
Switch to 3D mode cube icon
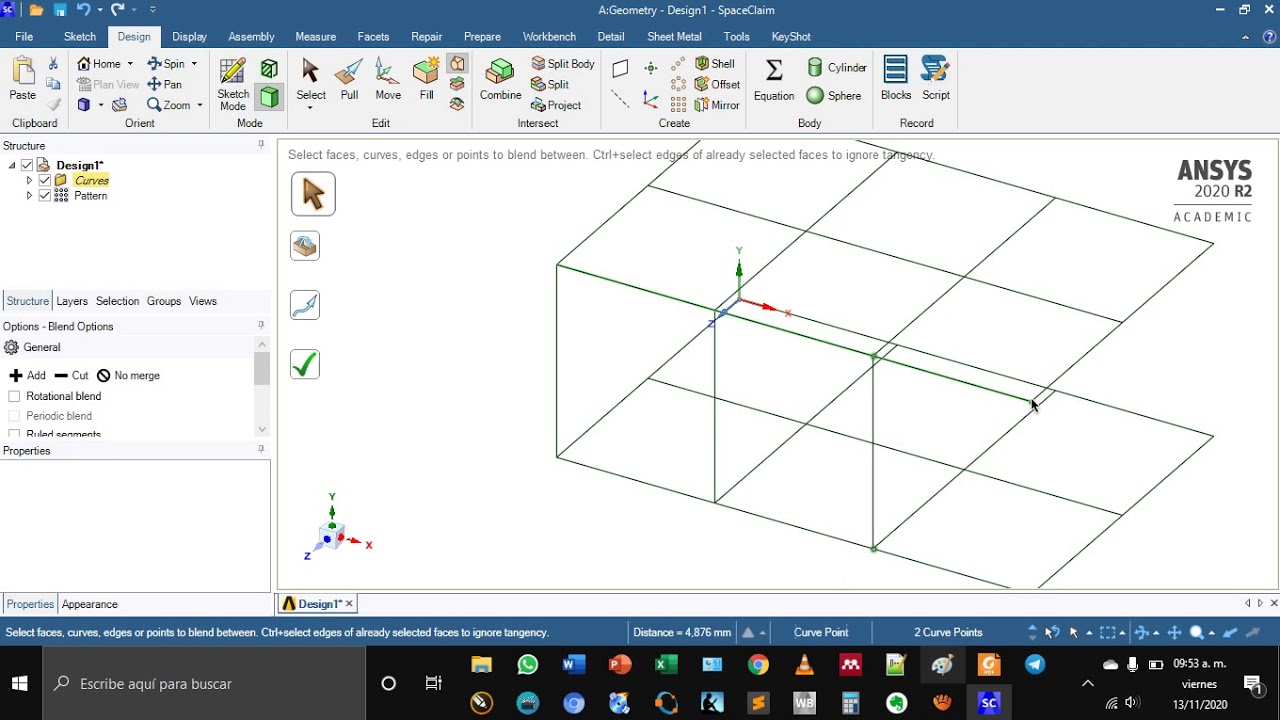pos(269,96)
